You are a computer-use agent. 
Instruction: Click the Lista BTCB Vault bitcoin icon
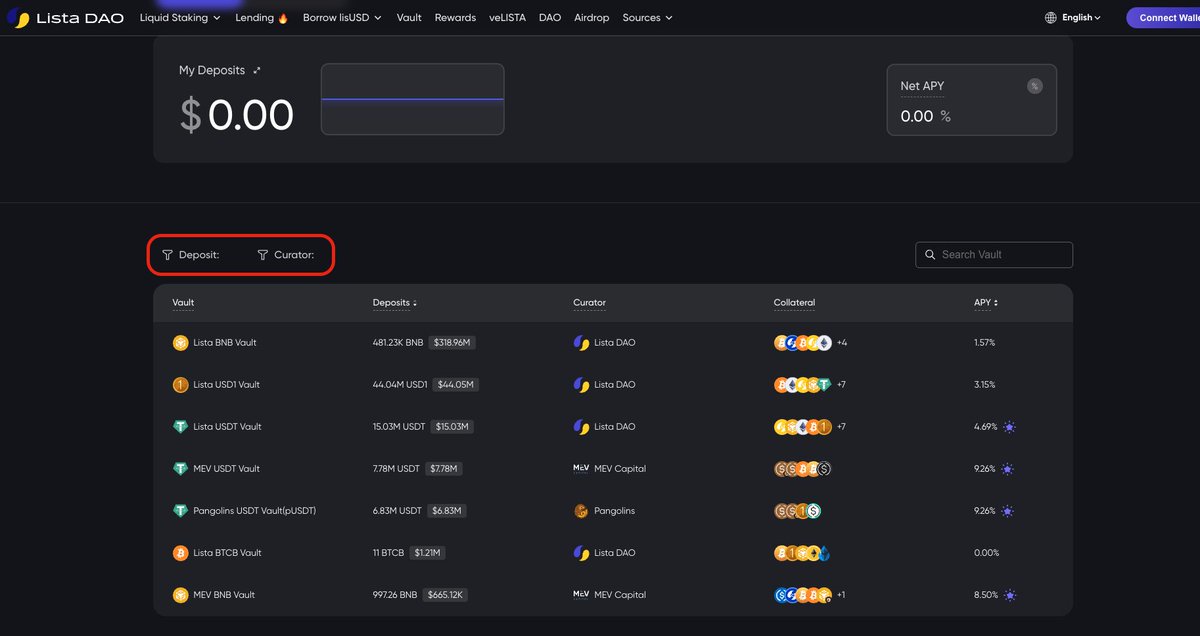coord(181,553)
